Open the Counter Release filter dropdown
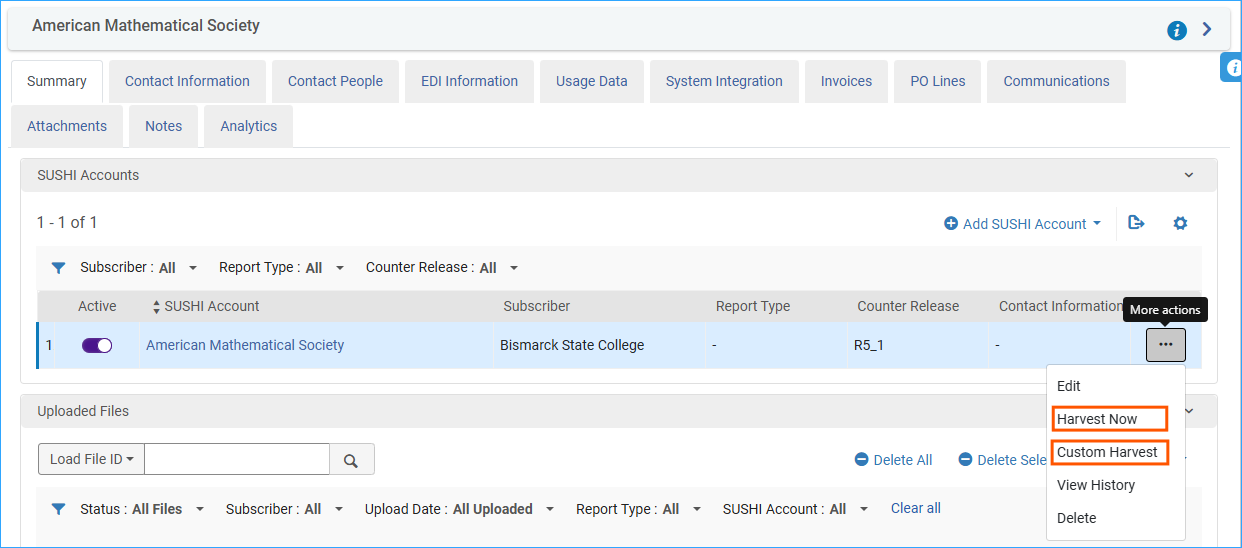 [x=442, y=268]
